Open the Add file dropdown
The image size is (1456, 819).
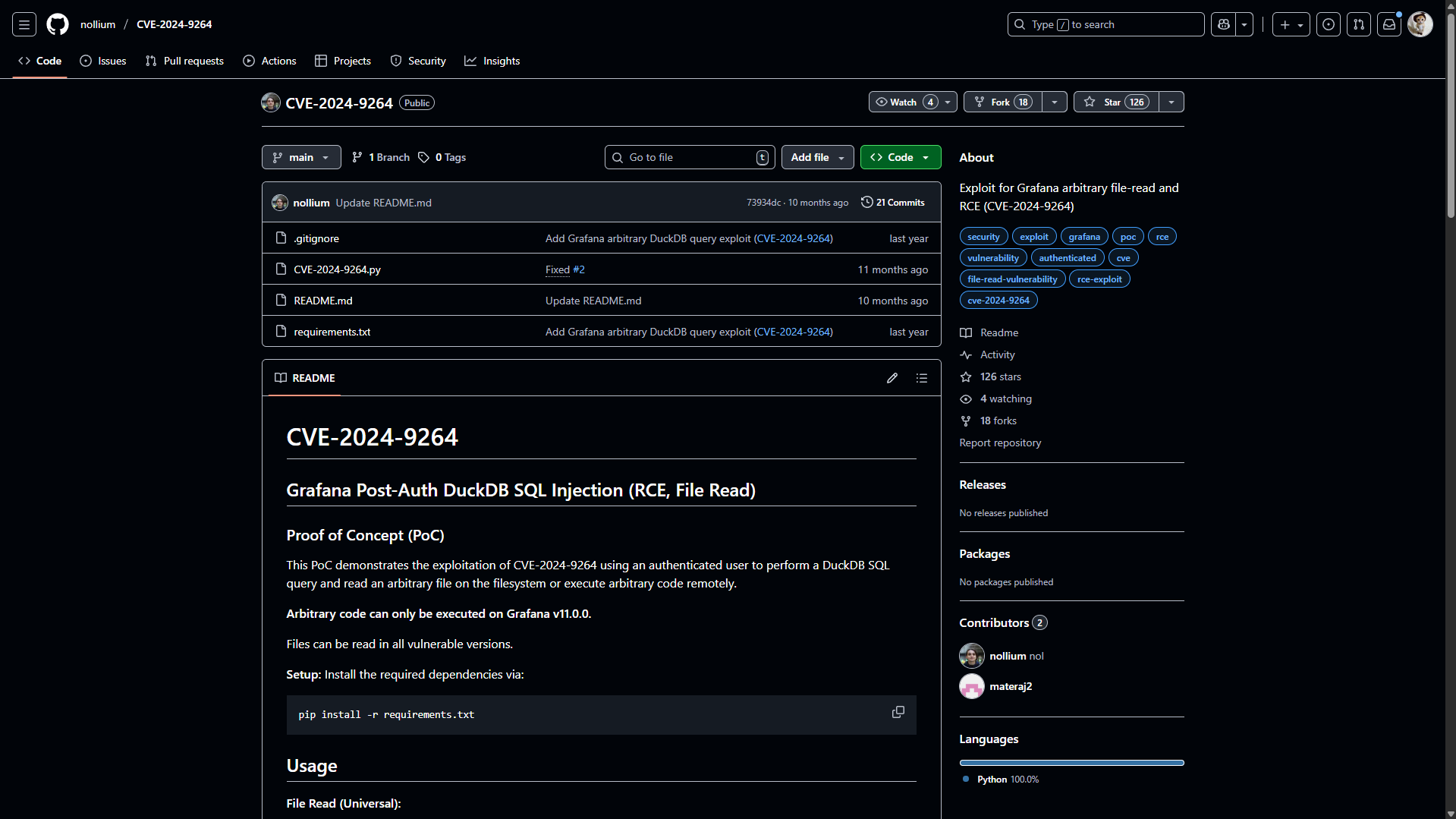point(817,157)
